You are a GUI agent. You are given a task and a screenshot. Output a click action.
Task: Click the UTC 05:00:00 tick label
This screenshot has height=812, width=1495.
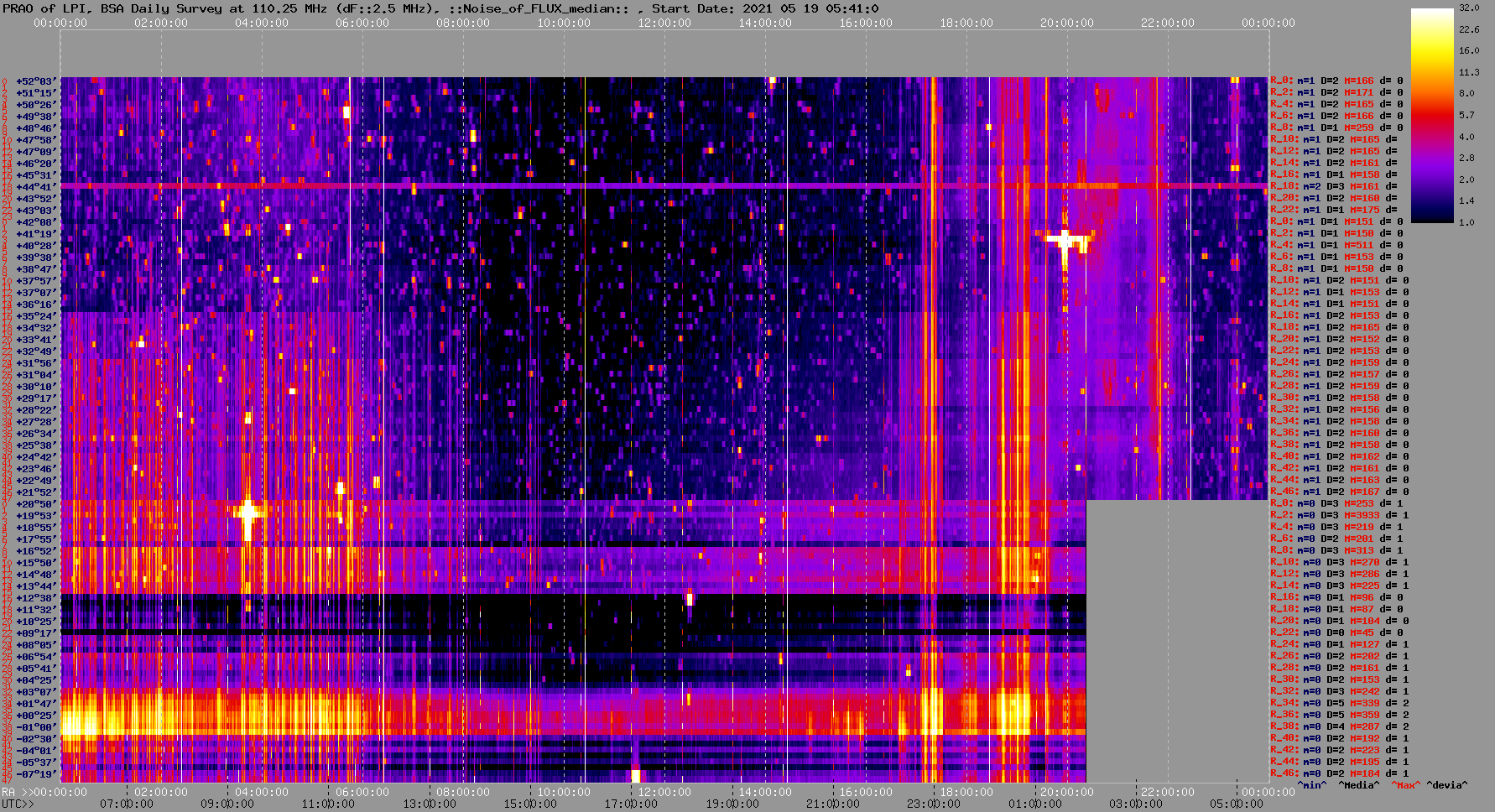tap(1237, 804)
